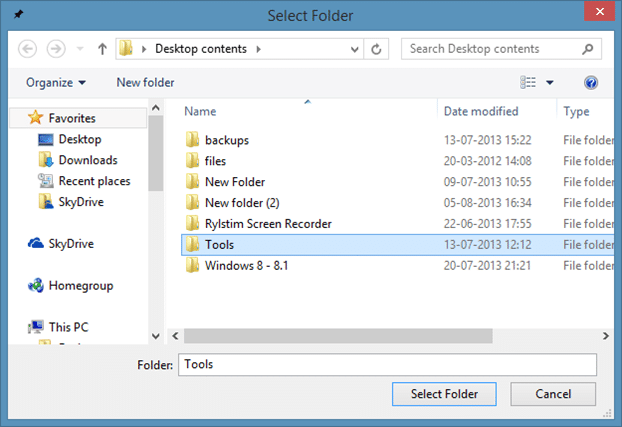This screenshot has height=427, width=622.
Task: Click the Favorites star icon
Action: 35,117
